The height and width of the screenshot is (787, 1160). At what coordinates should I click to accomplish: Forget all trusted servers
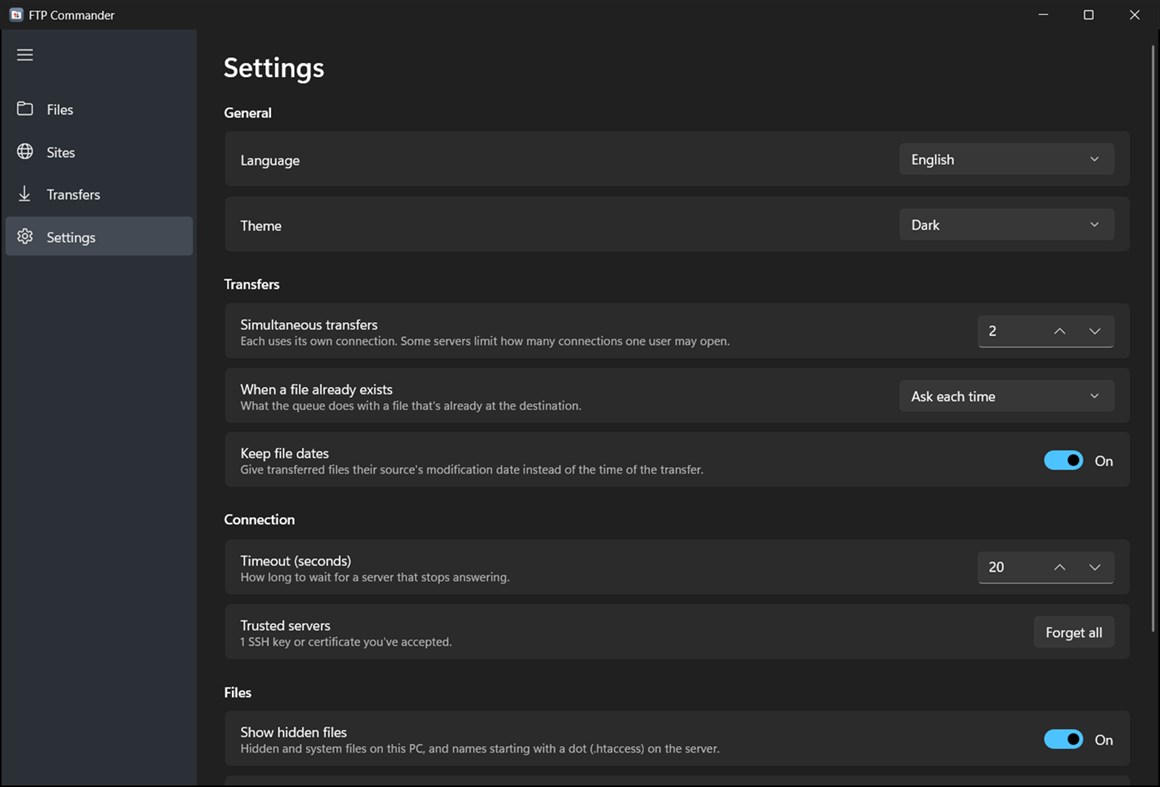pyautogui.click(x=1073, y=632)
